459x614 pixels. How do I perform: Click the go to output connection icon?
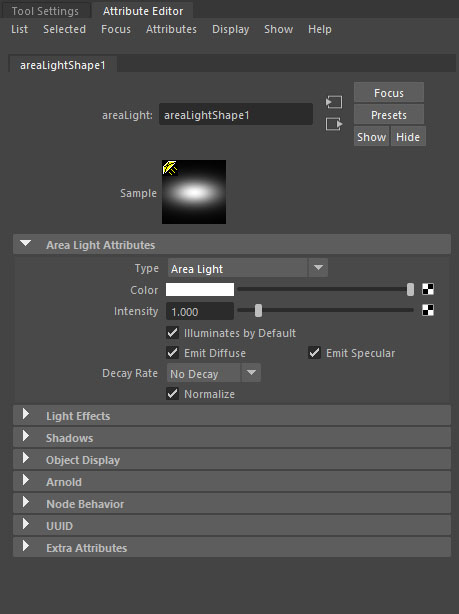point(334,124)
